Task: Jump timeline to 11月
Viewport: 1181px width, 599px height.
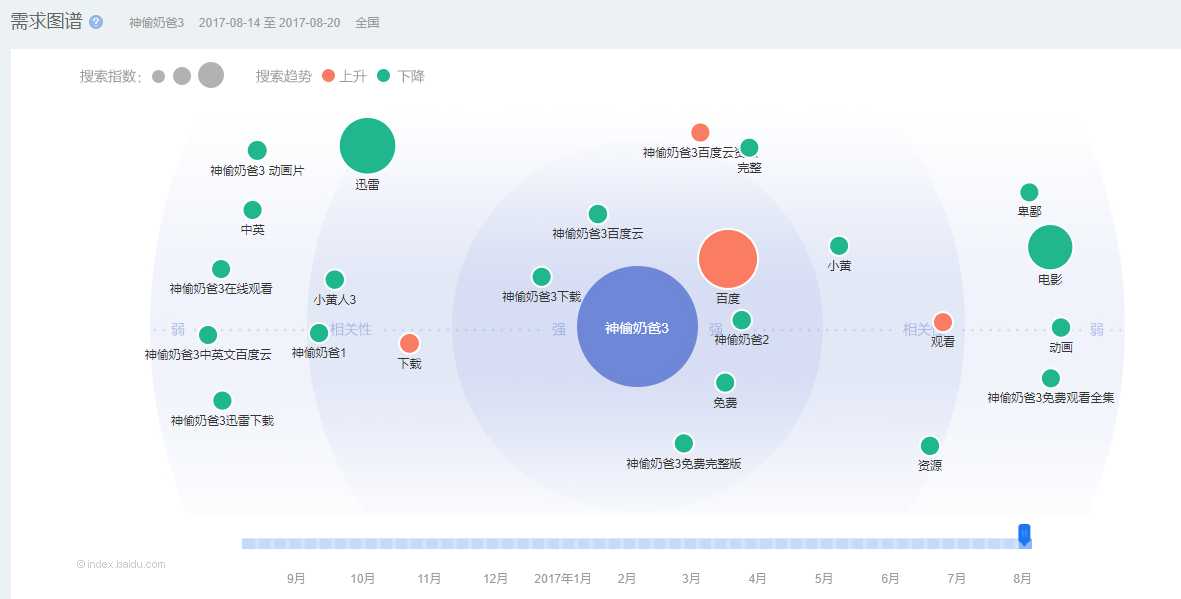Action: click(429, 579)
